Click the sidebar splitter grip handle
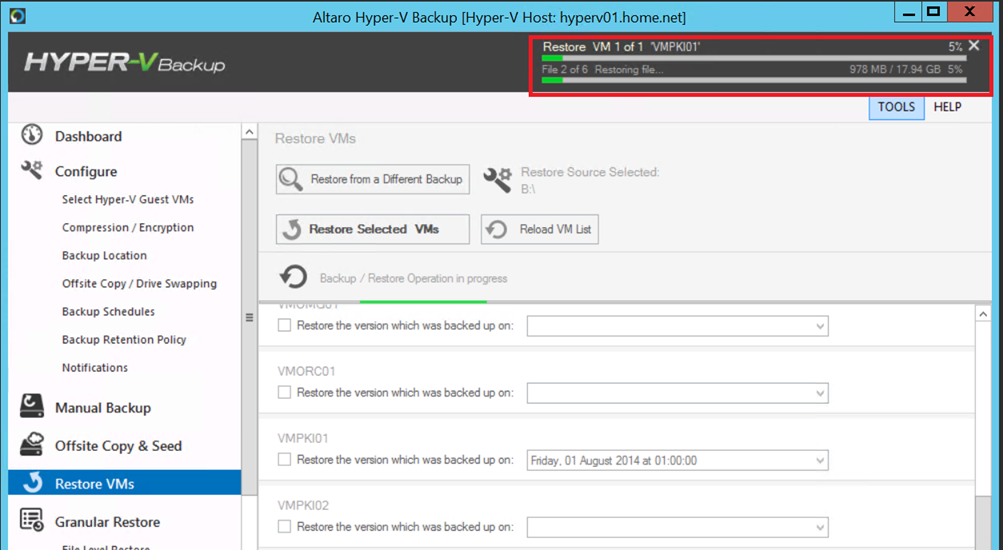1003x550 pixels. [x=249, y=318]
